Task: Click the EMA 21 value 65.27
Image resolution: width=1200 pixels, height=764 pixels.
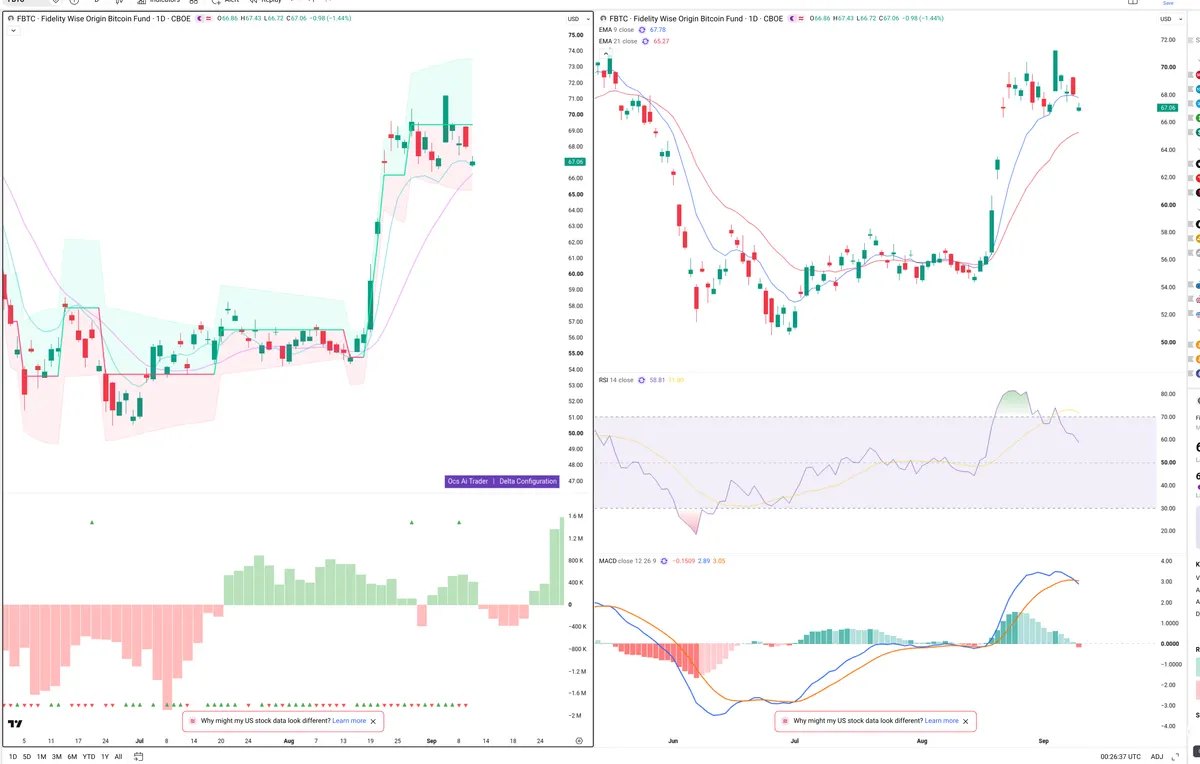Action: click(x=661, y=41)
